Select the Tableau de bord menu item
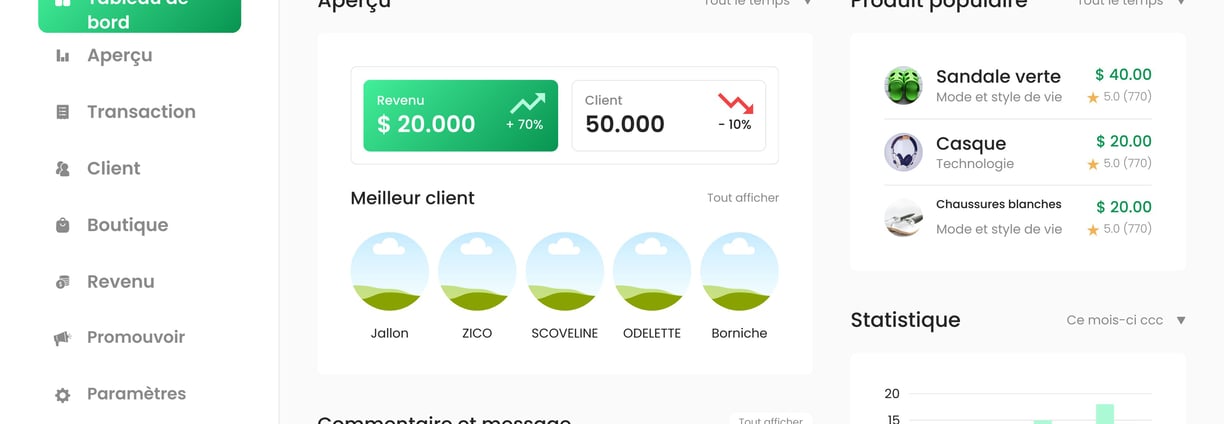 point(139,12)
